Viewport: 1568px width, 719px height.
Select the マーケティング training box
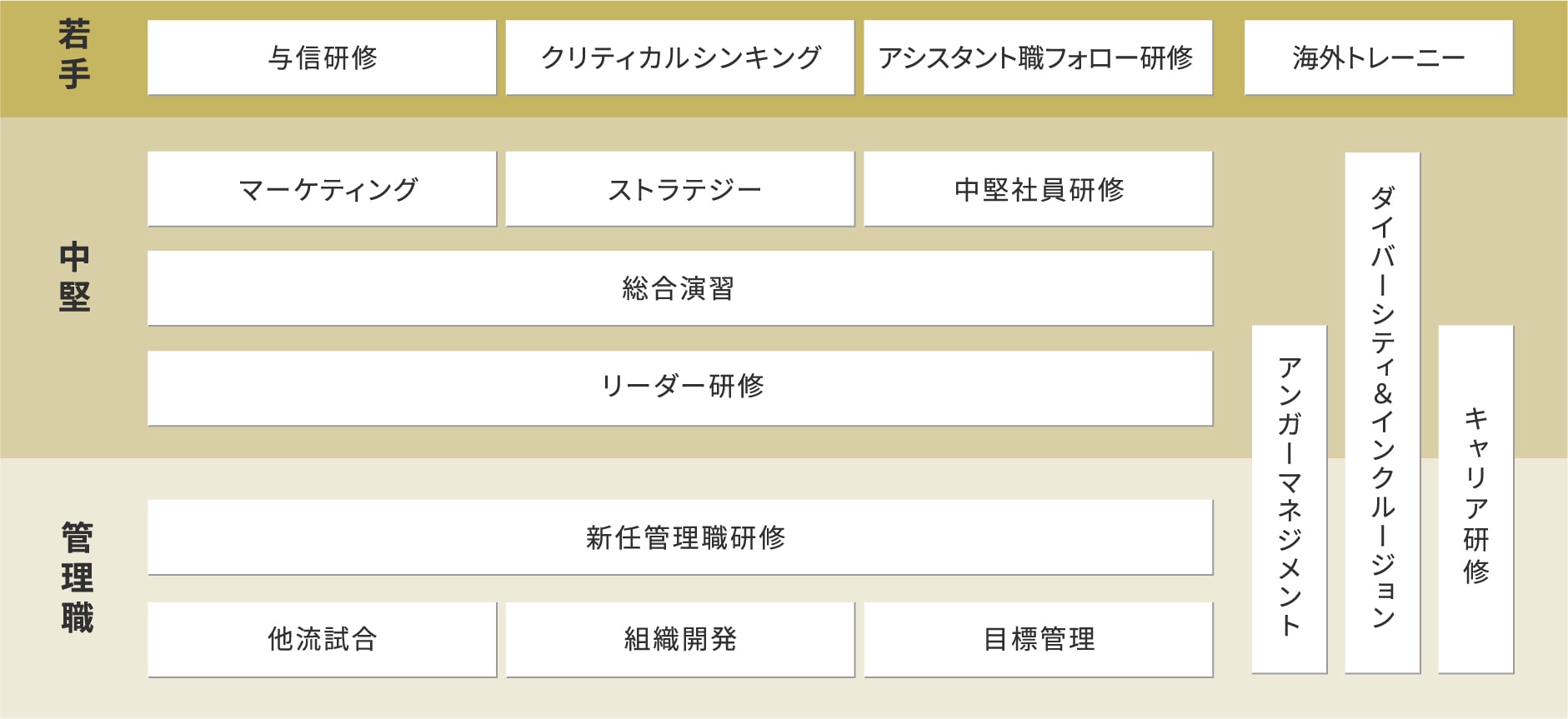(322, 189)
